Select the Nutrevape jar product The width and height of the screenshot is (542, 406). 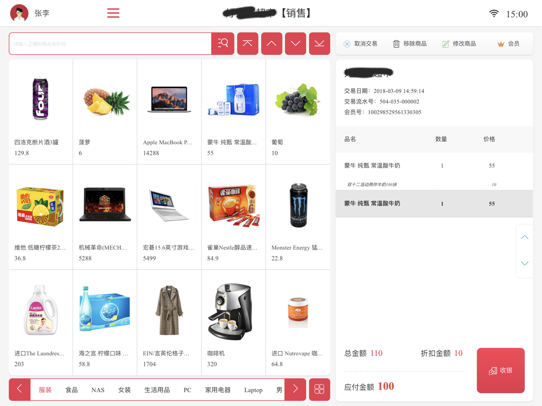(298, 322)
